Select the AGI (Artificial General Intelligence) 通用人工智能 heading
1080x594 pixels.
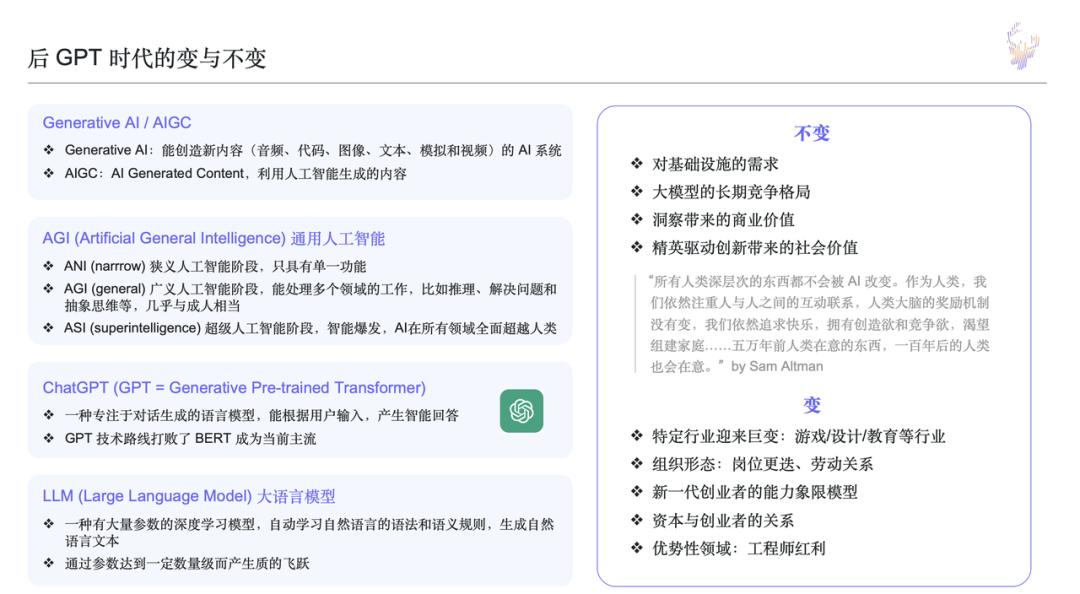click(x=214, y=238)
